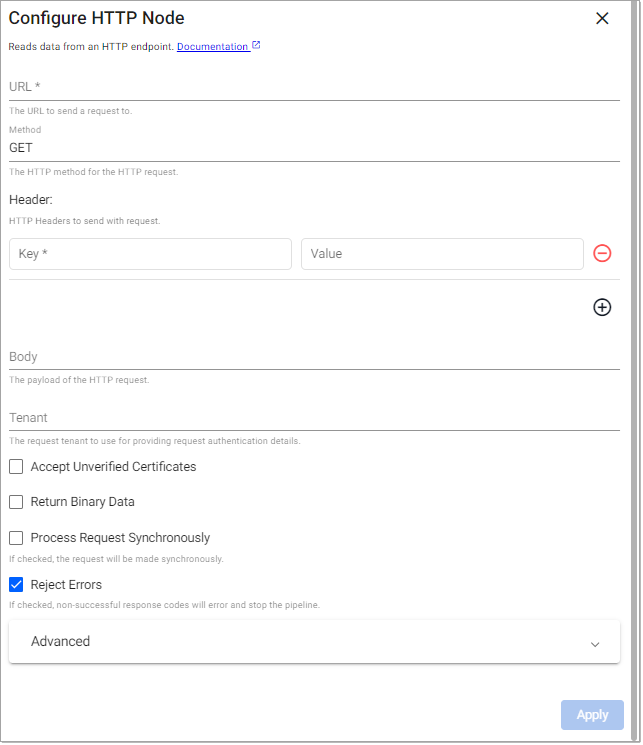
Task: Remove the header row with minus icon
Action: coord(602,253)
